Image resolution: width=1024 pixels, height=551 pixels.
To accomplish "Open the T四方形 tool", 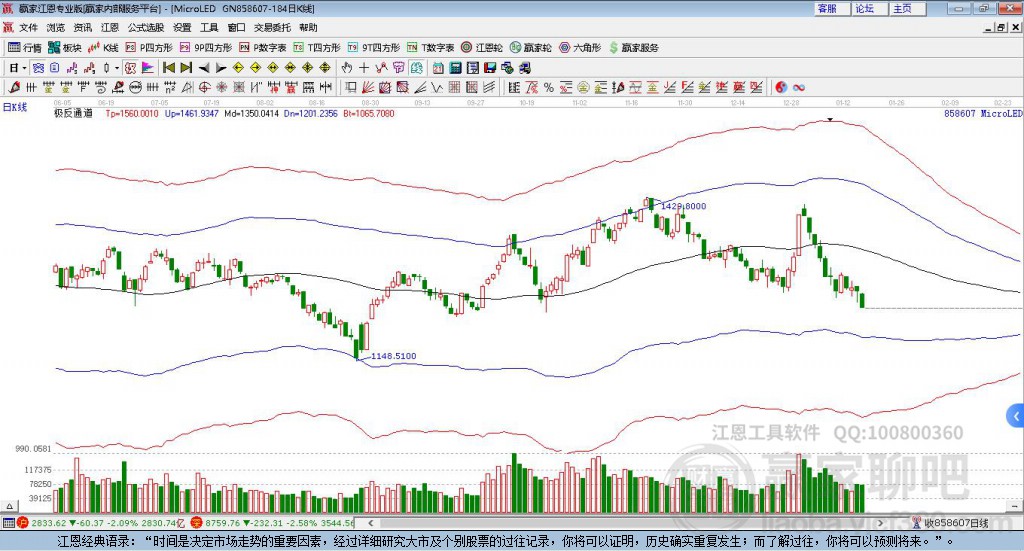I will click(x=317, y=48).
